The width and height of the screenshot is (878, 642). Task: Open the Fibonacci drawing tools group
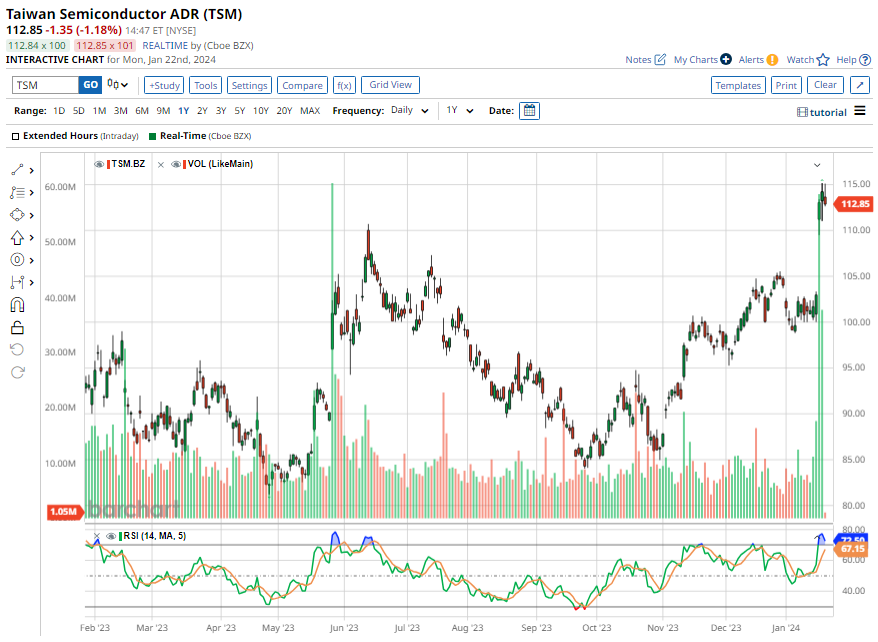click(x=17, y=192)
